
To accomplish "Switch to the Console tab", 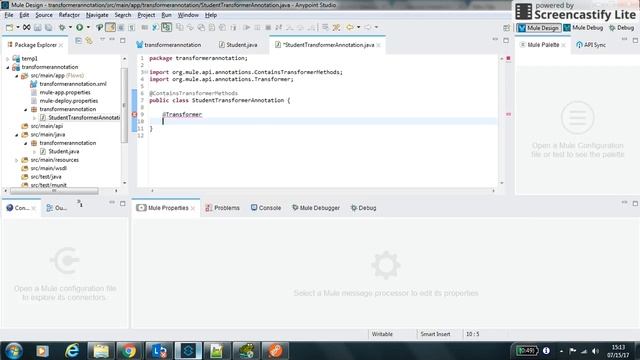I will point(266,208).
